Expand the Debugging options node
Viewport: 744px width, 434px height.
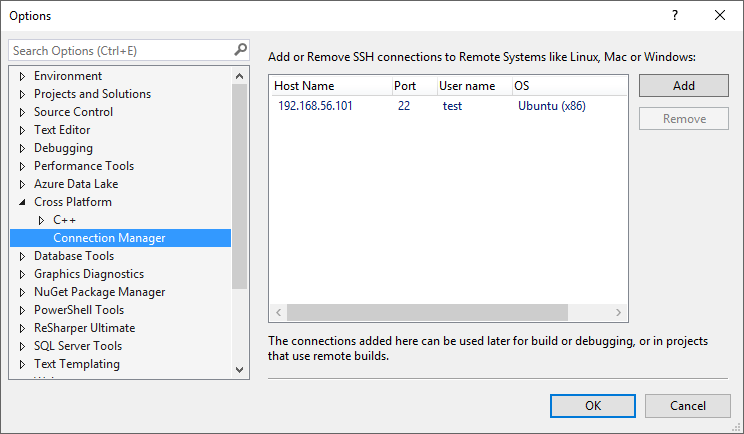coord(22,148)
